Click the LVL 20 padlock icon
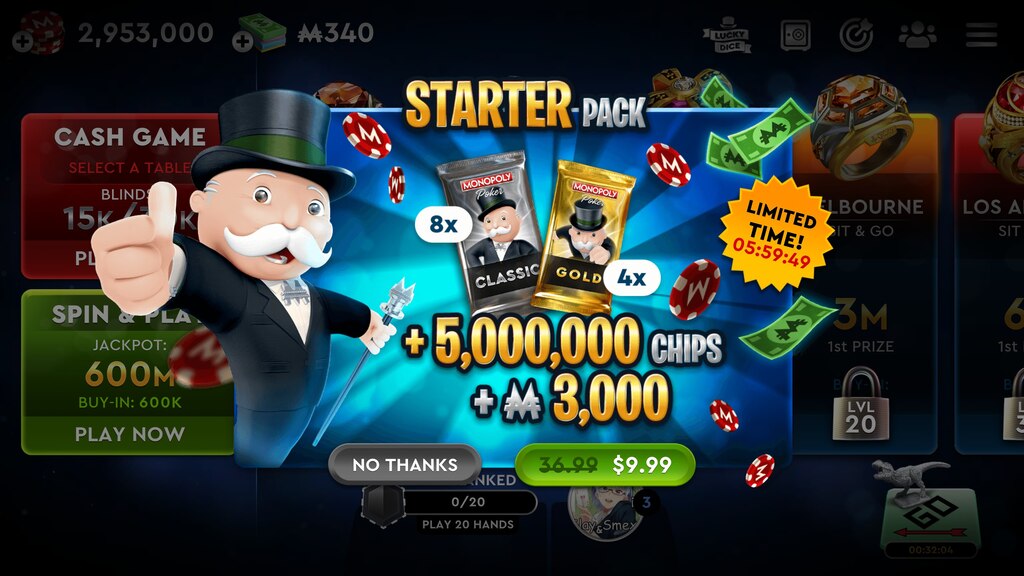Screen dimensions: 1024x576 coord(860,404)
